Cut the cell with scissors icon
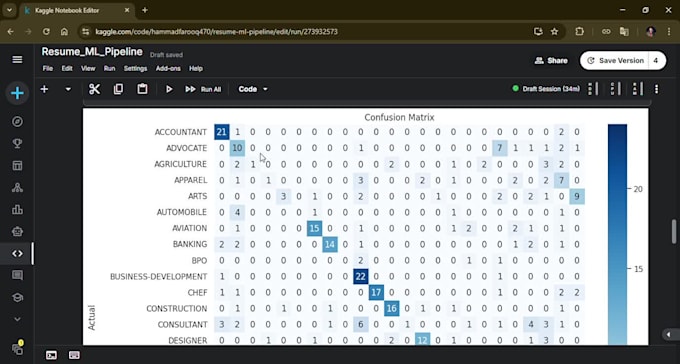Image resolution: width=680 pixels, height=364 pixels. coord(94,89)
